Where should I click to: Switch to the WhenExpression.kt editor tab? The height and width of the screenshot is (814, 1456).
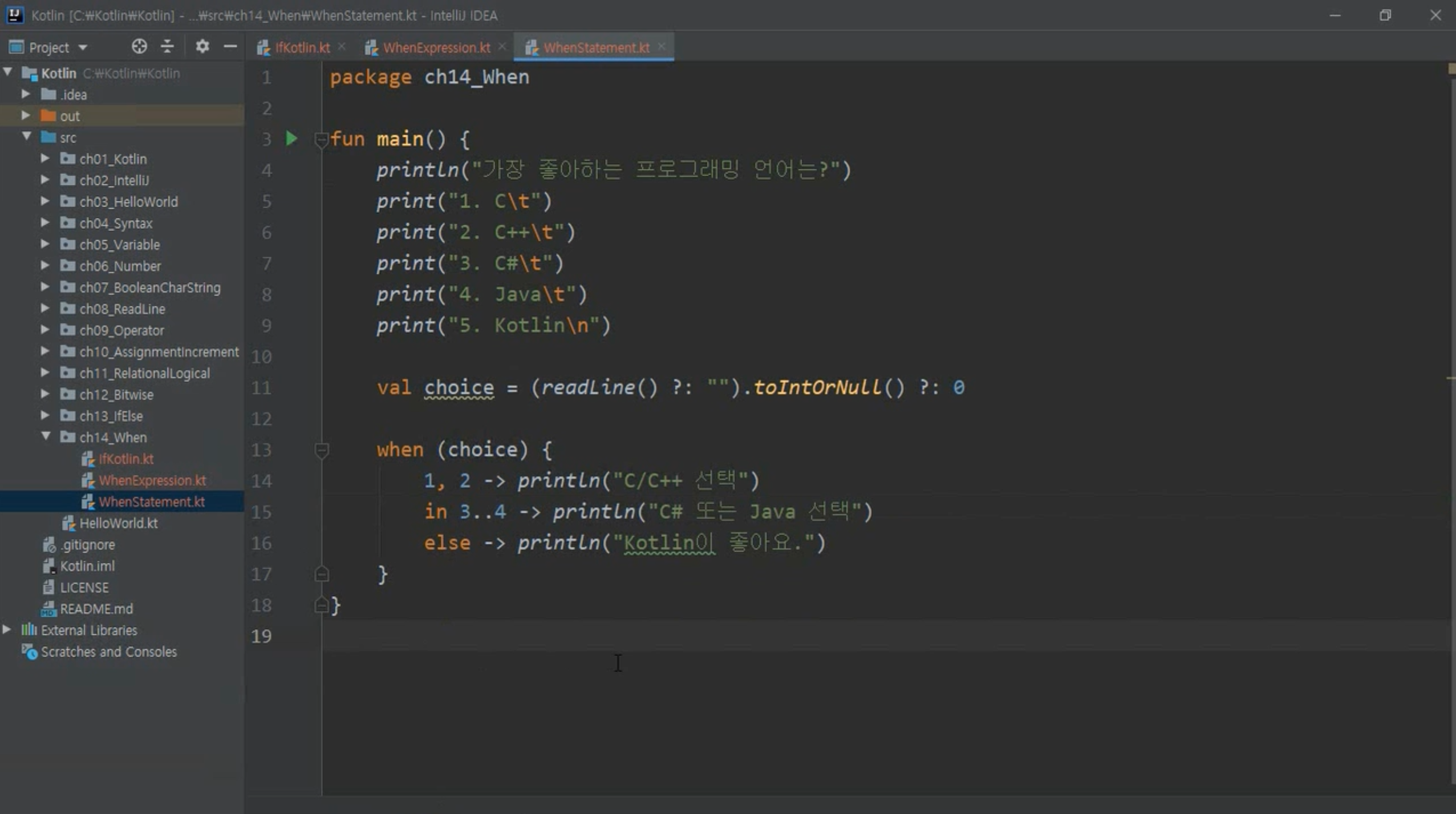pos(437,48)
